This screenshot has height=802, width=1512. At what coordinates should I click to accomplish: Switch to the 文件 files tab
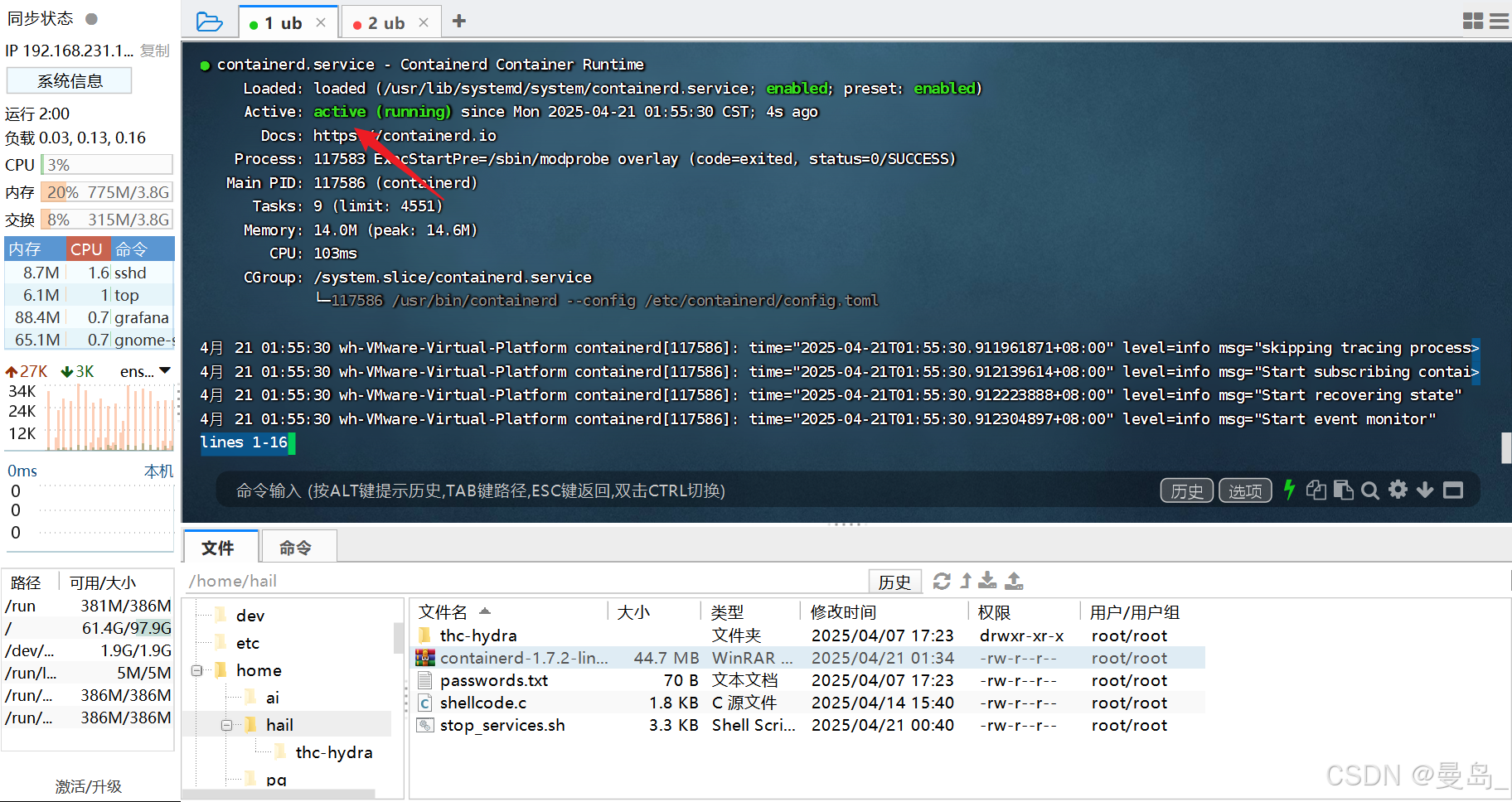[x=219, y=547]
